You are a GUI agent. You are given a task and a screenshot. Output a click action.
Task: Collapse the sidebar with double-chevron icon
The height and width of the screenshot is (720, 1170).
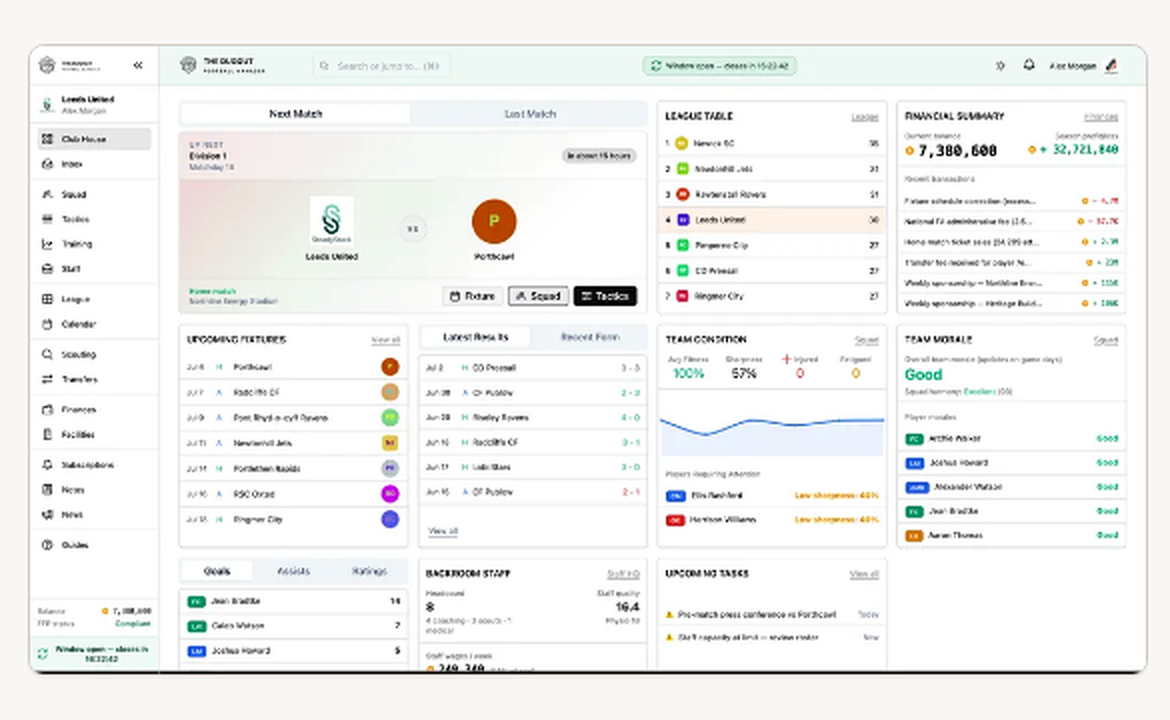(138, 66)
